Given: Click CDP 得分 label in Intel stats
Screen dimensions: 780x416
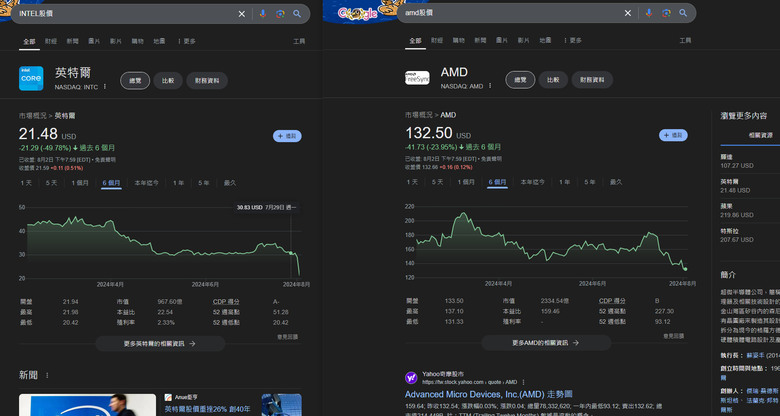Looking at the screenshot, I should tap(226, 302).
